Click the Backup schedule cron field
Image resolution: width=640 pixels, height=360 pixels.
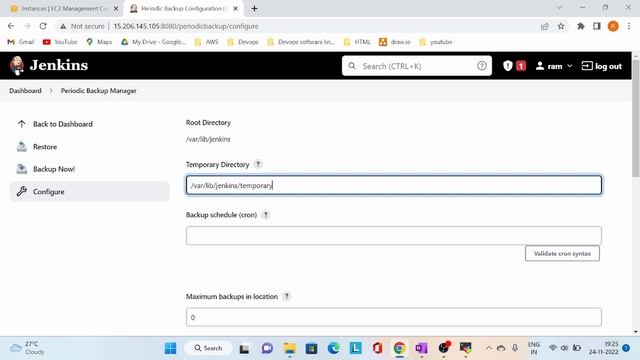393,236
